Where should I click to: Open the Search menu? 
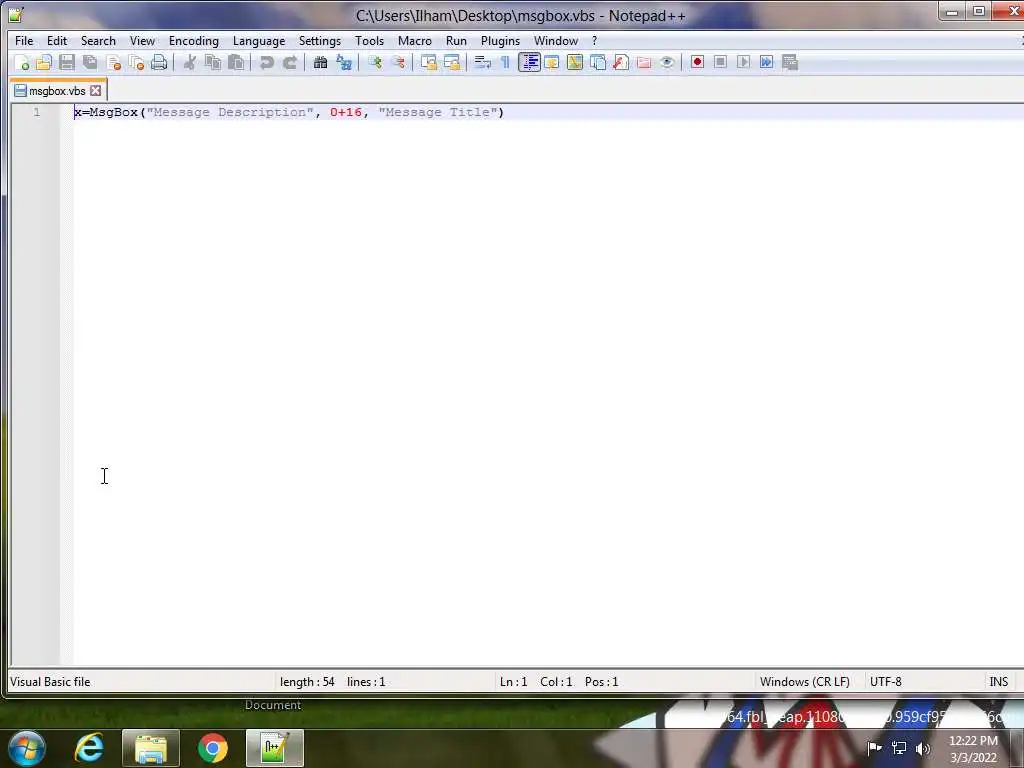(x=98, y=40)
